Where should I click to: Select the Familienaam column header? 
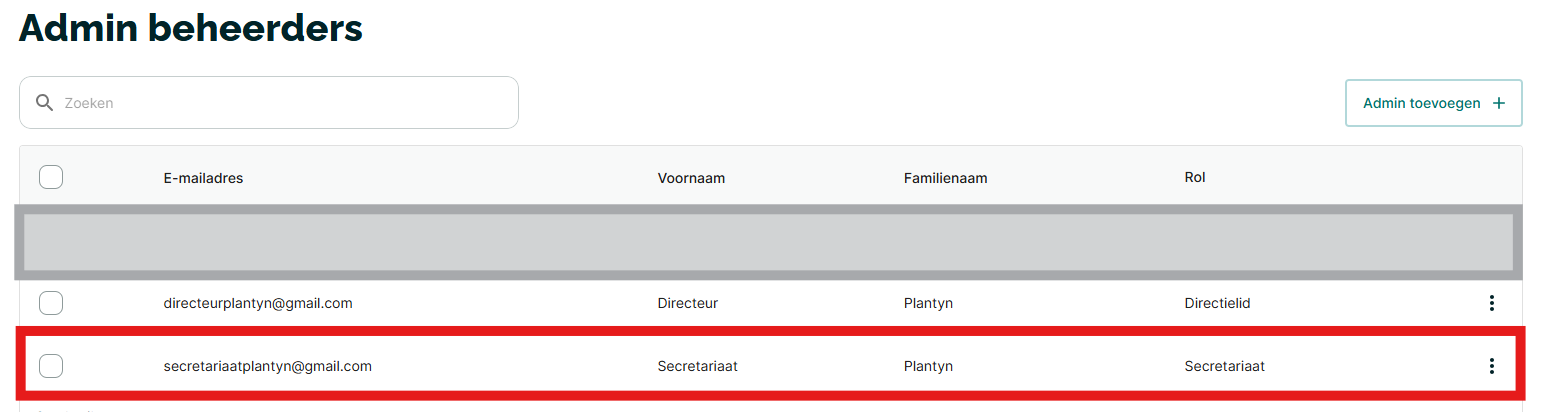coord(945,178)
